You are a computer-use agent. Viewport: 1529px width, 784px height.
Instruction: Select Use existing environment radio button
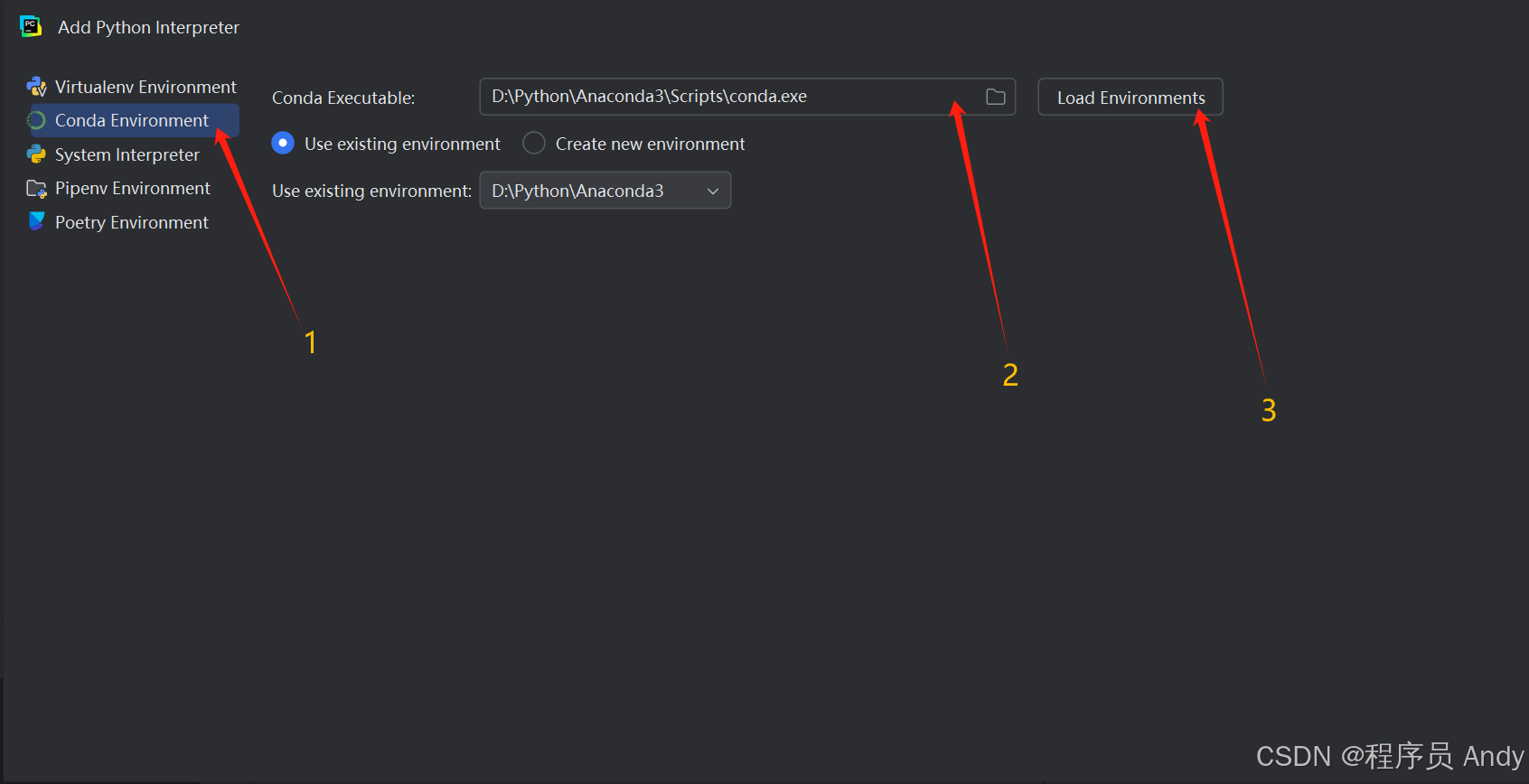(283, 143)
